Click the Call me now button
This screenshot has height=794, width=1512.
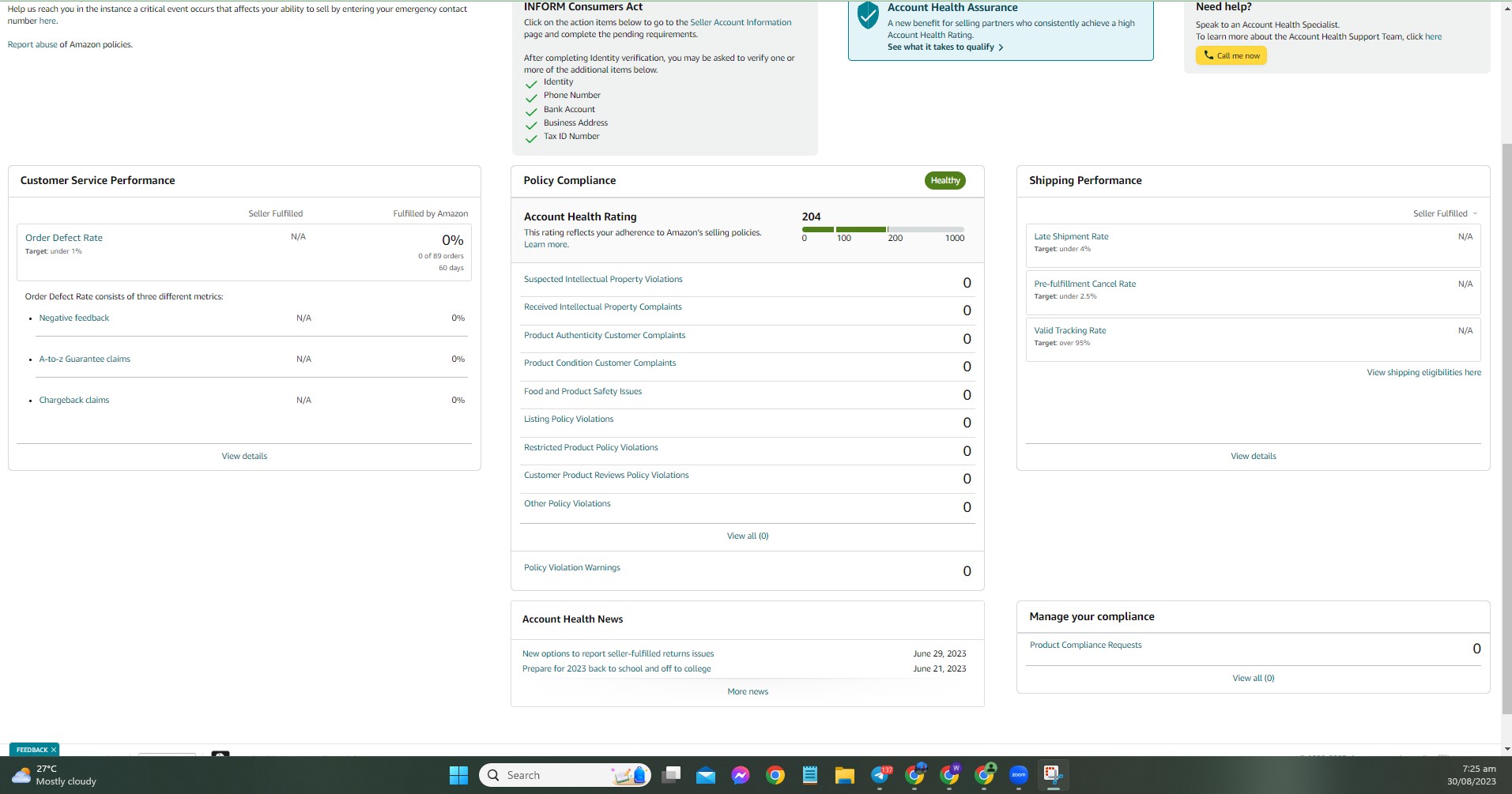(1231, 55)
